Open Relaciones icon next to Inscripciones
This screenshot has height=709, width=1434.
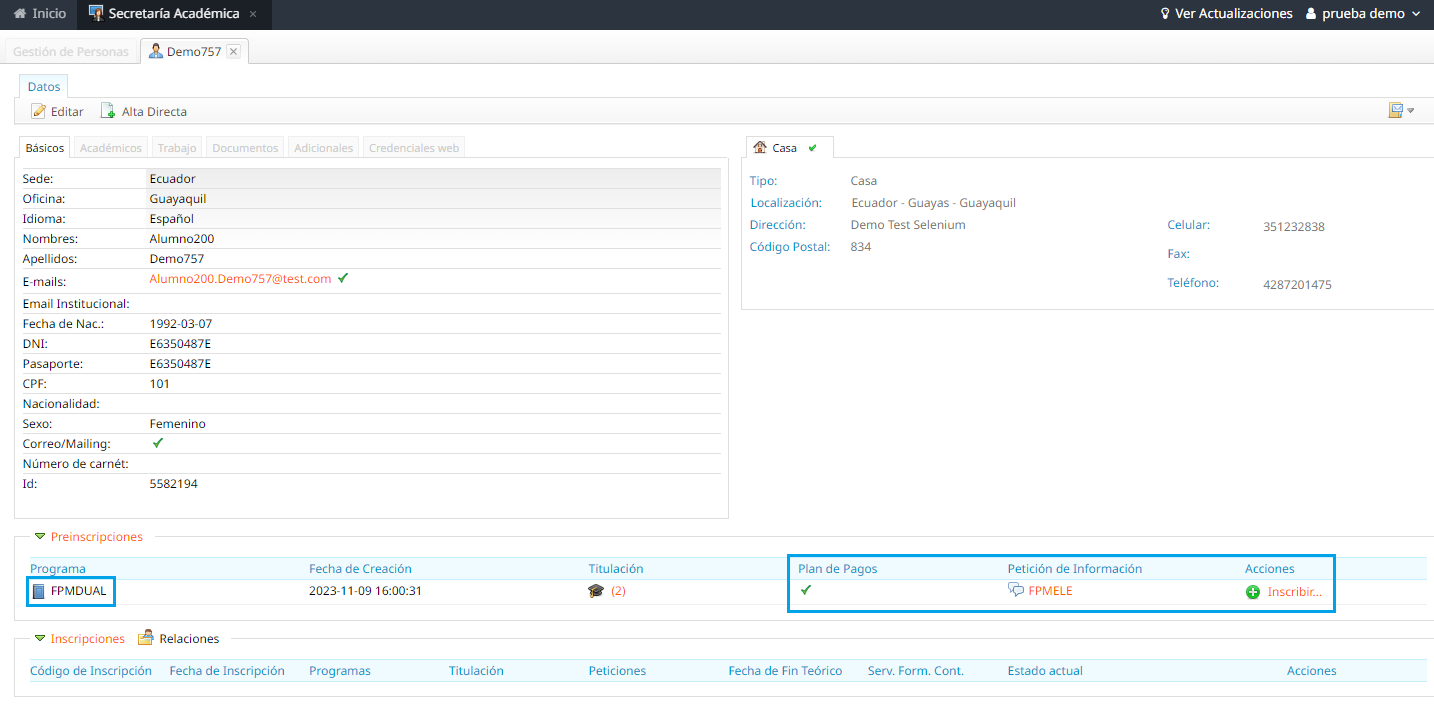tap(145, 638)
